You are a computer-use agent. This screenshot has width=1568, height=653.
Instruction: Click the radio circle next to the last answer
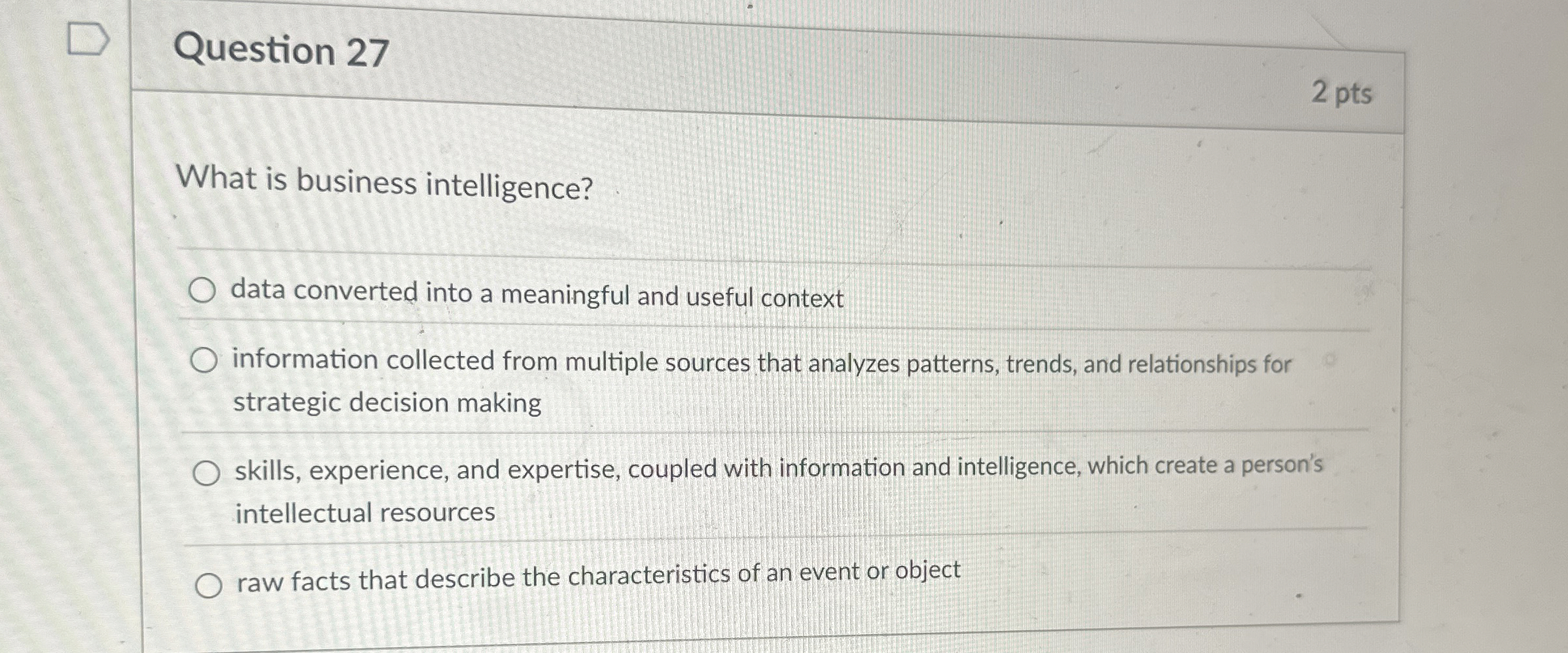[x=211, y=584]
